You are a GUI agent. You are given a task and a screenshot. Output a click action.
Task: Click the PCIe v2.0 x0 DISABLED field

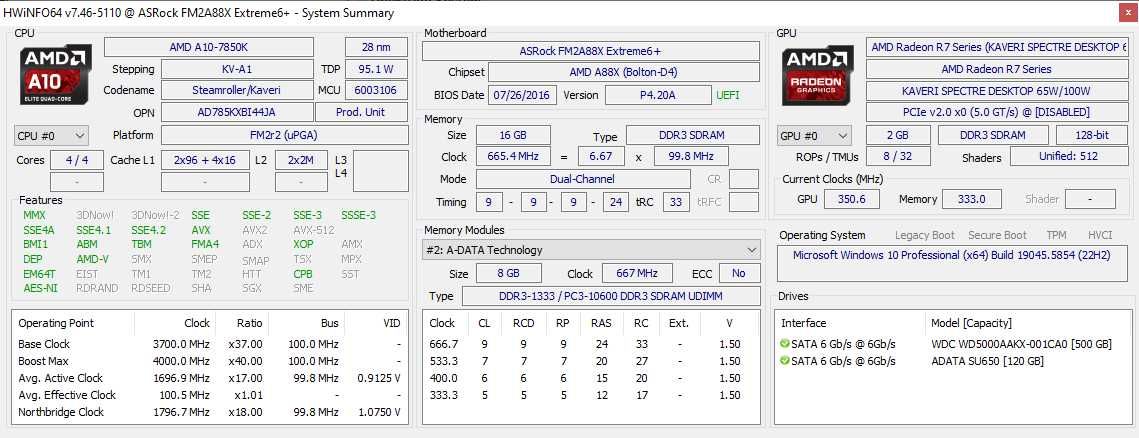click(x=996, y=112)
